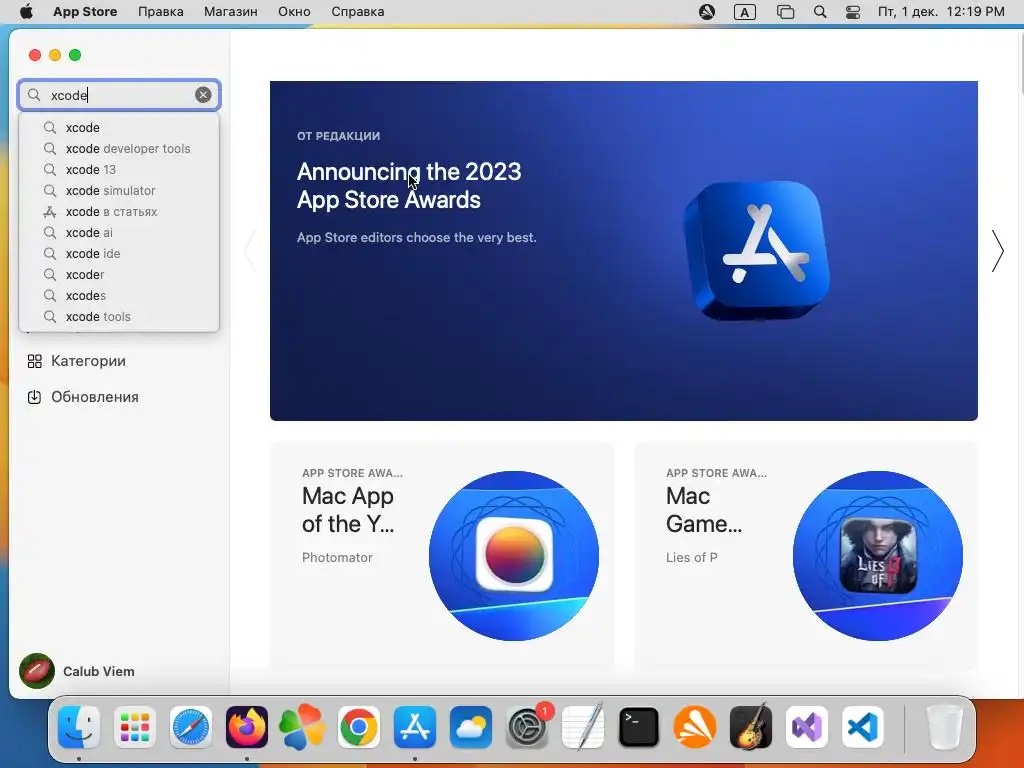Open Control Center in menu bar
Viewport: 1024px width, 768px height.
[x=852, y=12]
